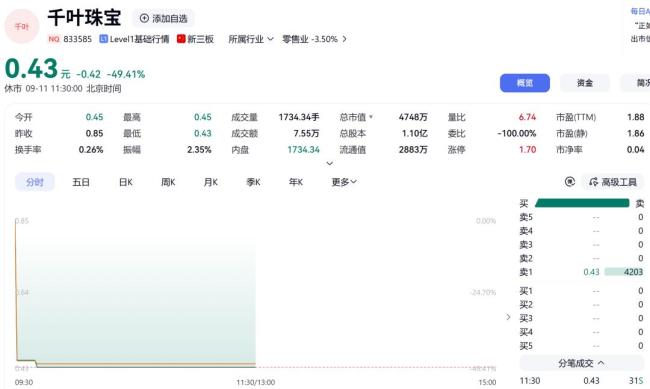The width and height of the screenshot is (650, 389).
Task: Click the round chart settings icon beside 高级工具
Action: (x=570, y=182)
